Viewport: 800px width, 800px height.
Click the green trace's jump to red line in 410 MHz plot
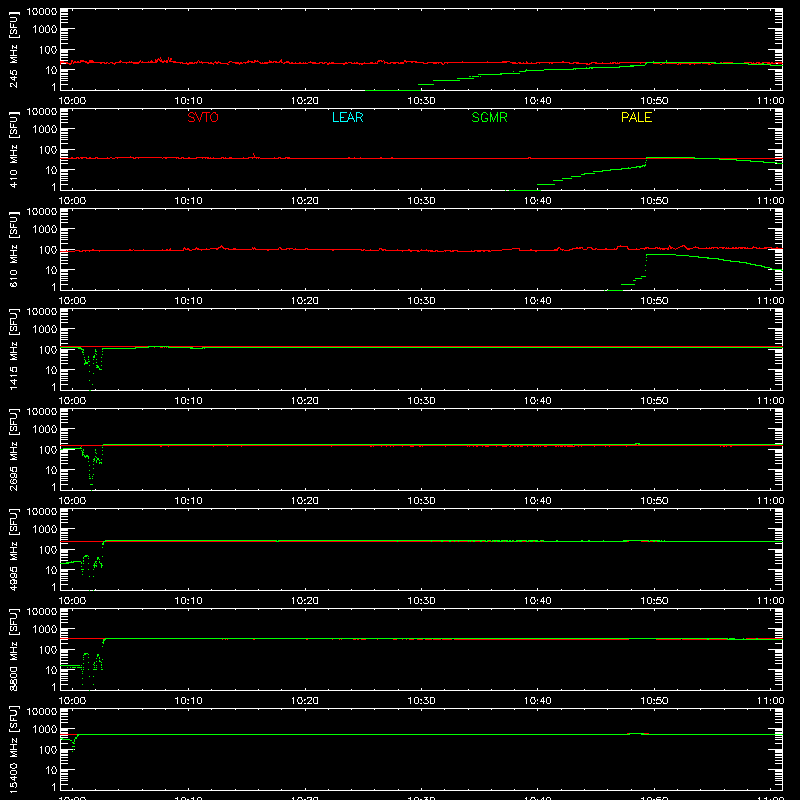point(646,162)
